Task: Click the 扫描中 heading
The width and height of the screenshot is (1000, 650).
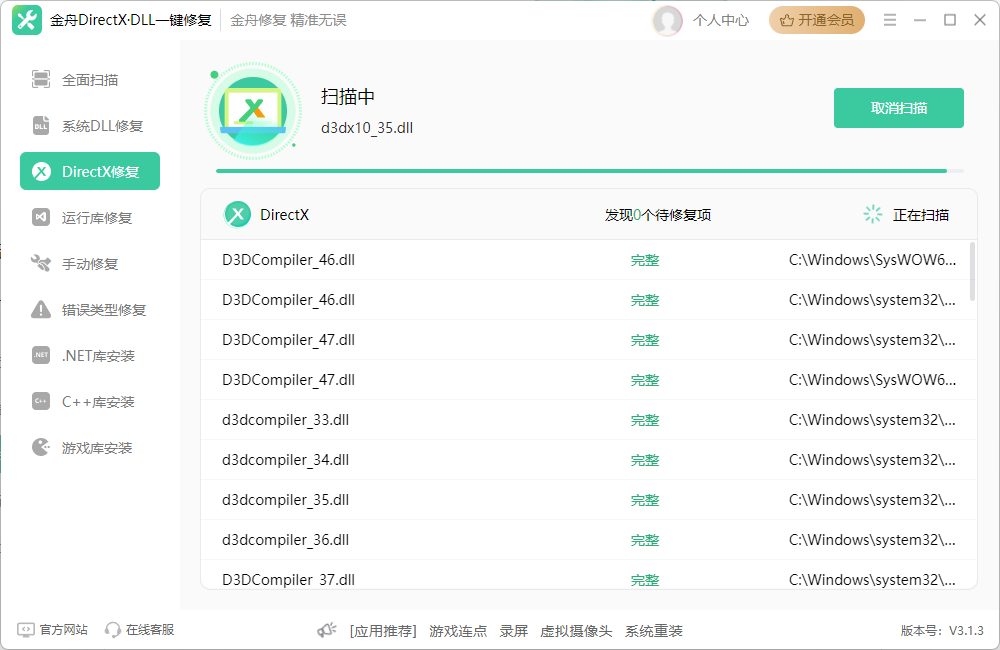Action: pyautogui.click(x=348, y=96)
